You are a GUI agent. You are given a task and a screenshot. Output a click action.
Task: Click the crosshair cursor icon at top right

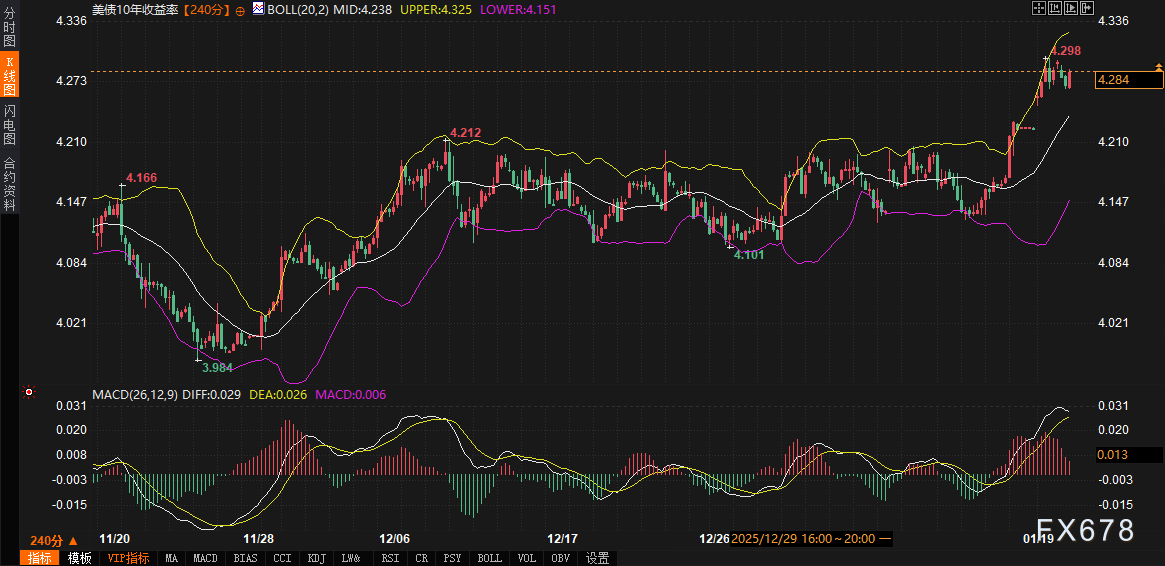pos(1038,8)
